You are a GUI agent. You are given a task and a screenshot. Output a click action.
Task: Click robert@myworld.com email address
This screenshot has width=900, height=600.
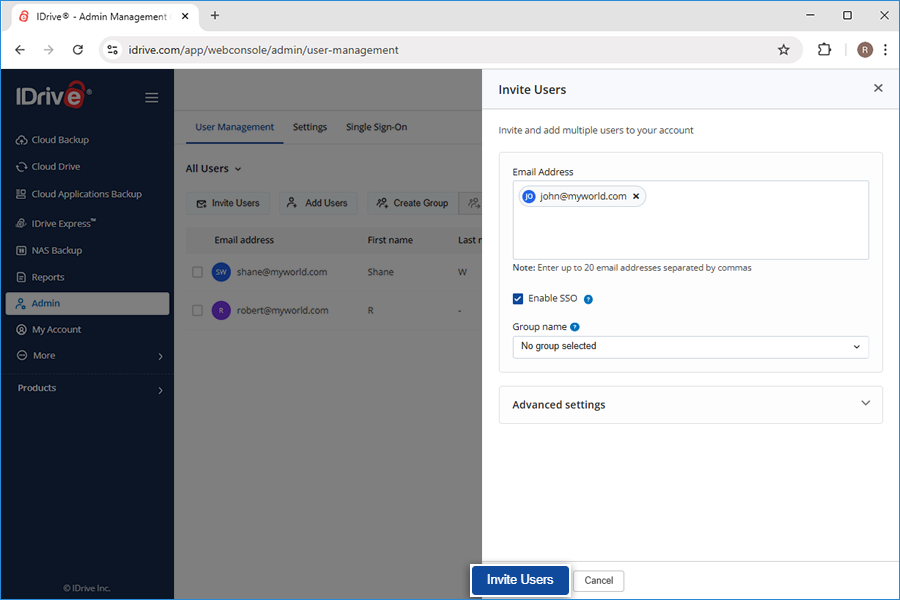[x=282, y=311]
